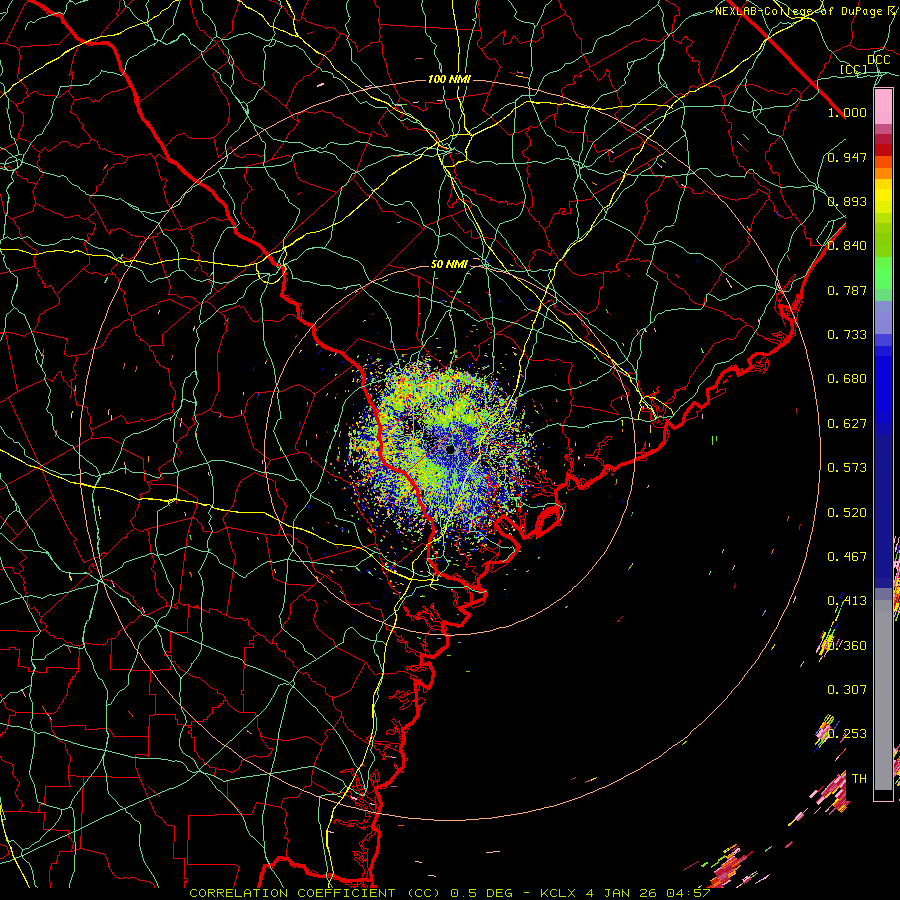The image size is (900, 900).
Task: Select the 0.680 scale value
Action: click(847, 378)
